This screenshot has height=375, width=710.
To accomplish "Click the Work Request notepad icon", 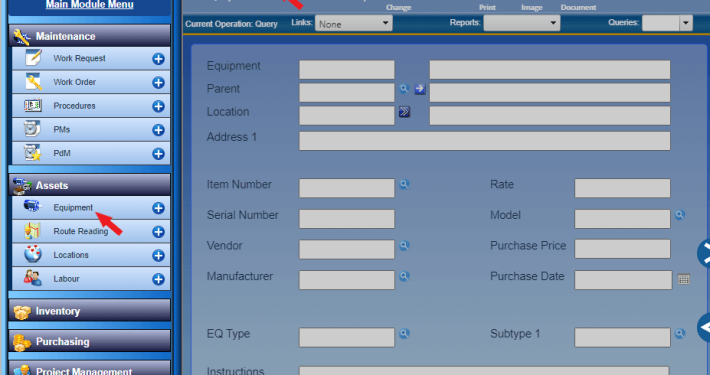I will 33,58.
